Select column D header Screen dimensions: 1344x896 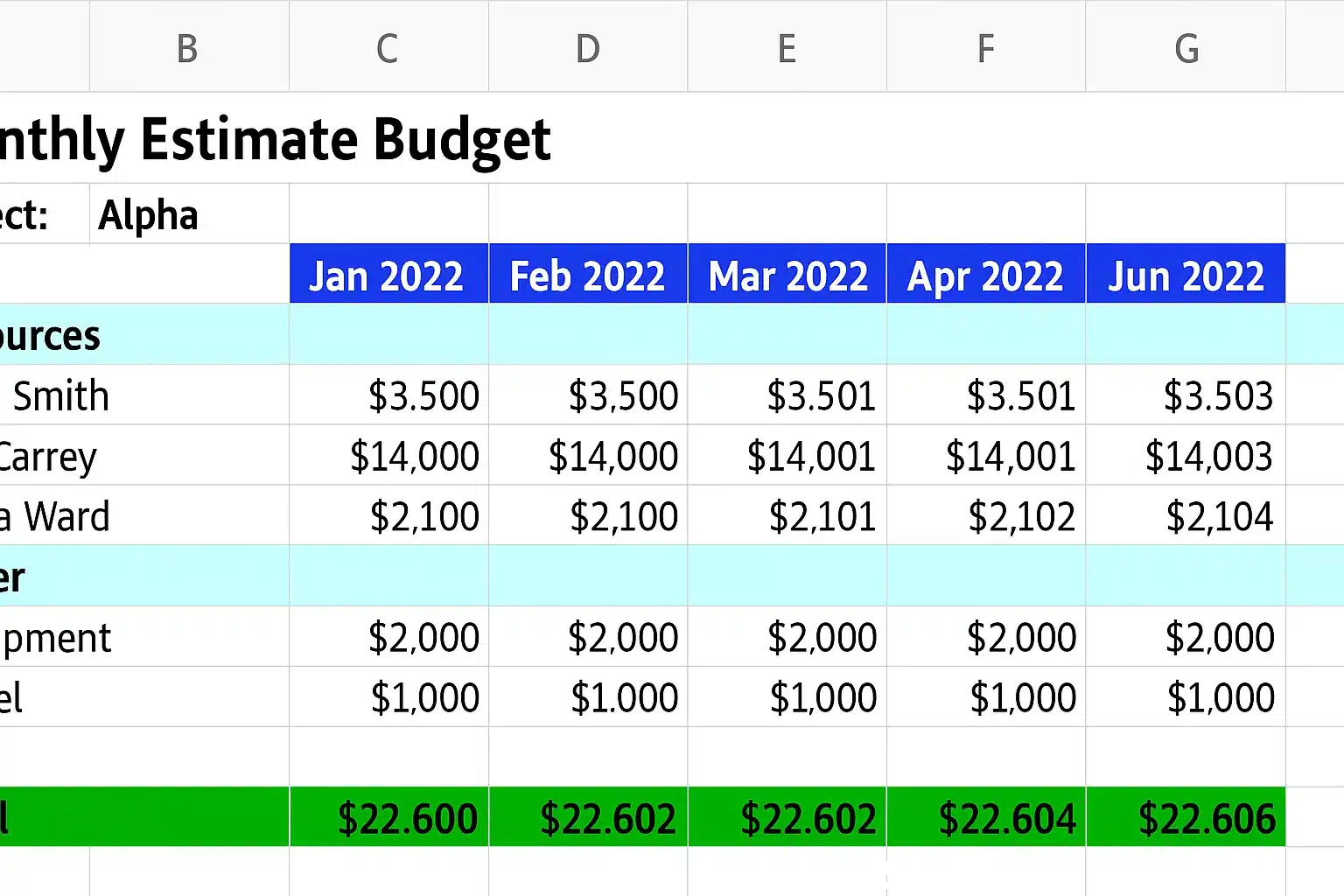(x=588, y=47)
